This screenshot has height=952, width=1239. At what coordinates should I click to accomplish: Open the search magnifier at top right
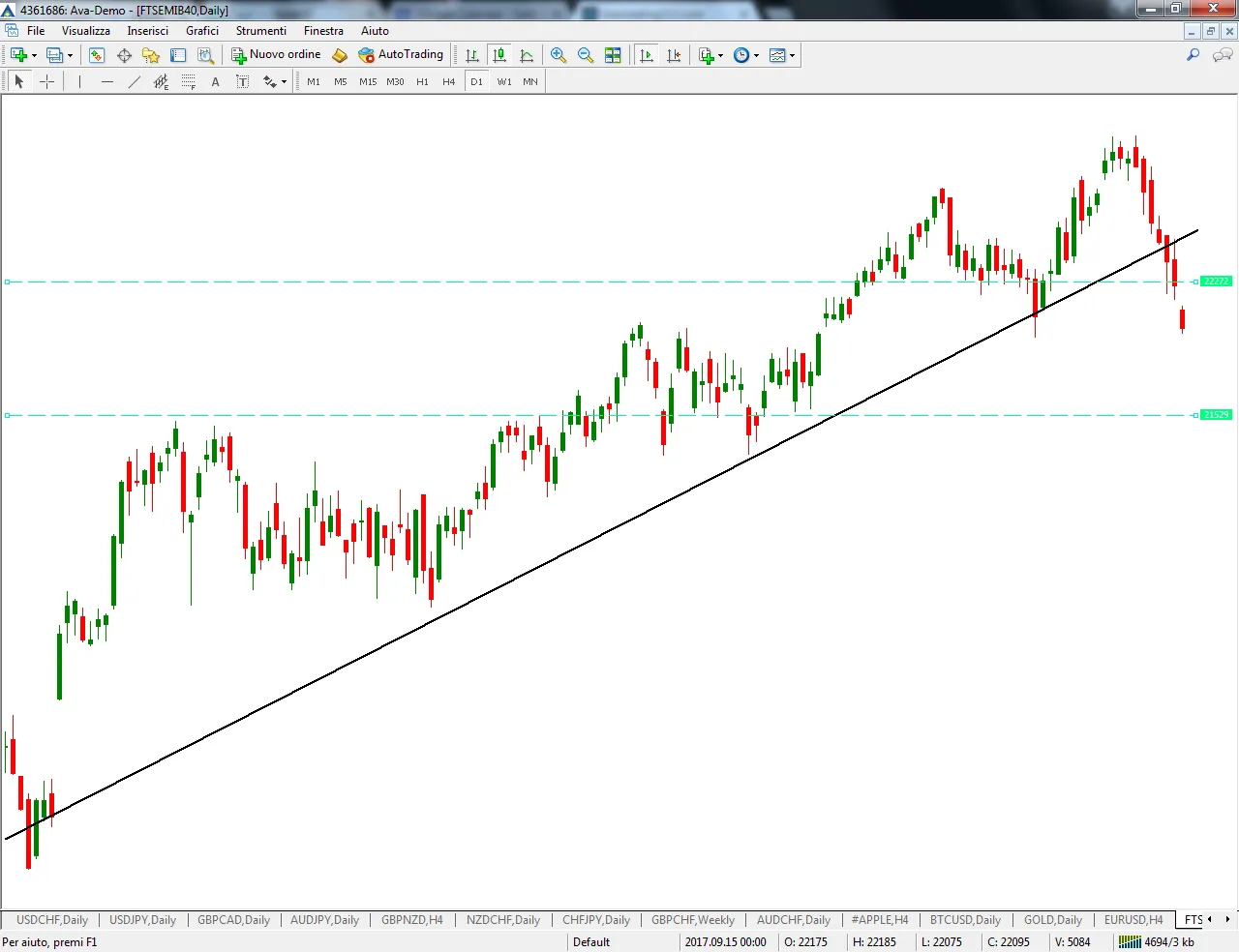tap(1194, 55)
